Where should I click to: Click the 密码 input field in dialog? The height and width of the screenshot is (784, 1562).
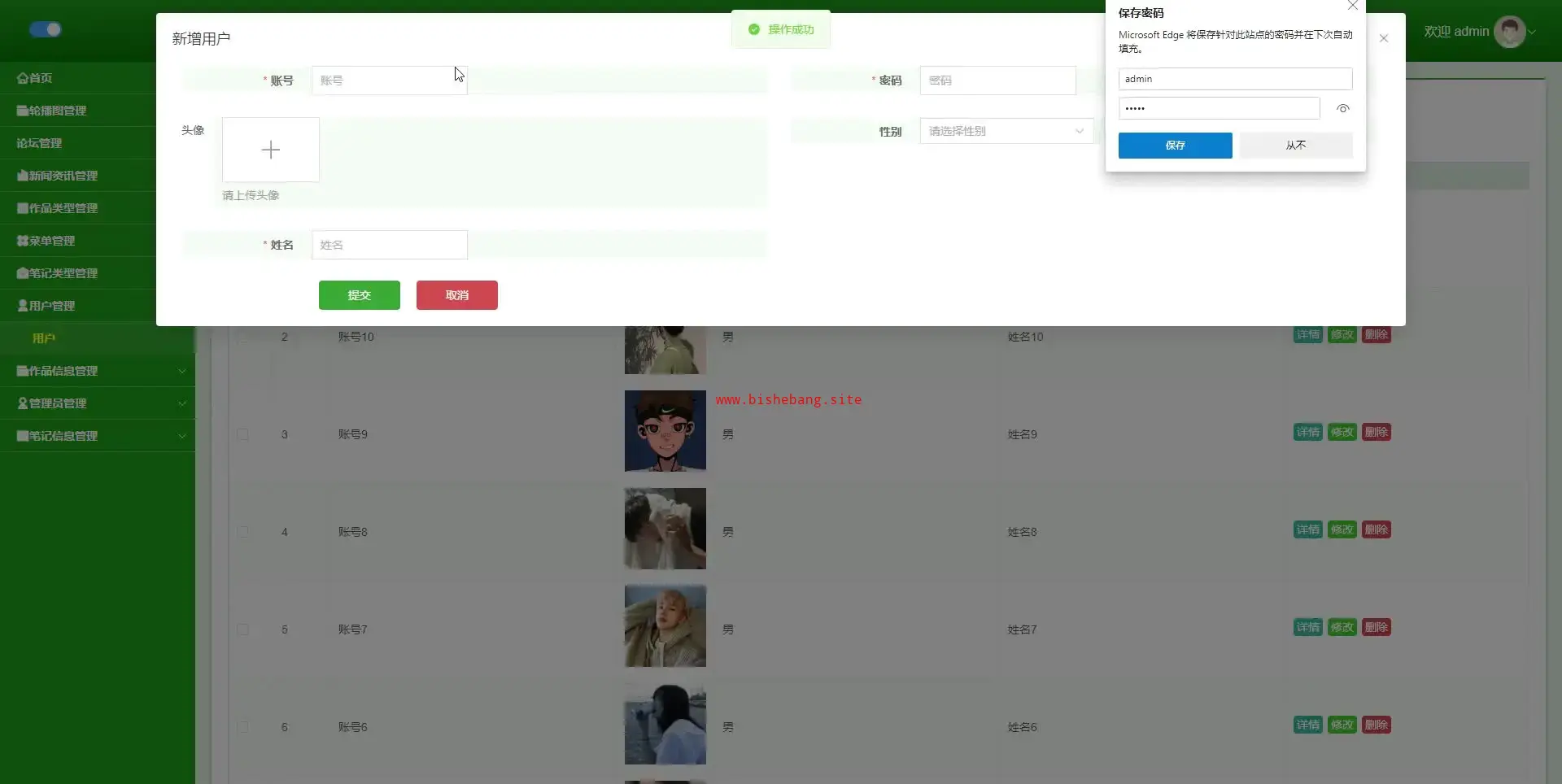pos(998,81)
